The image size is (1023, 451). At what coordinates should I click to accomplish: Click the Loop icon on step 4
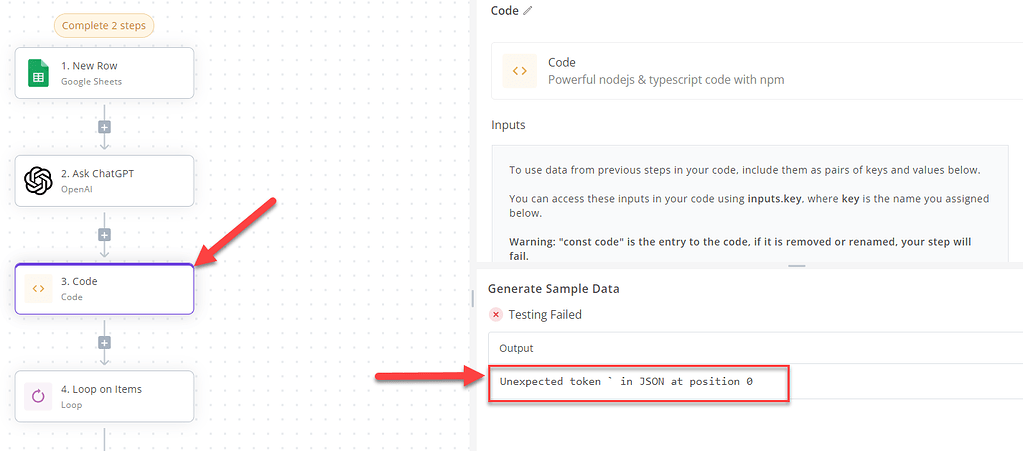point(38,396)
